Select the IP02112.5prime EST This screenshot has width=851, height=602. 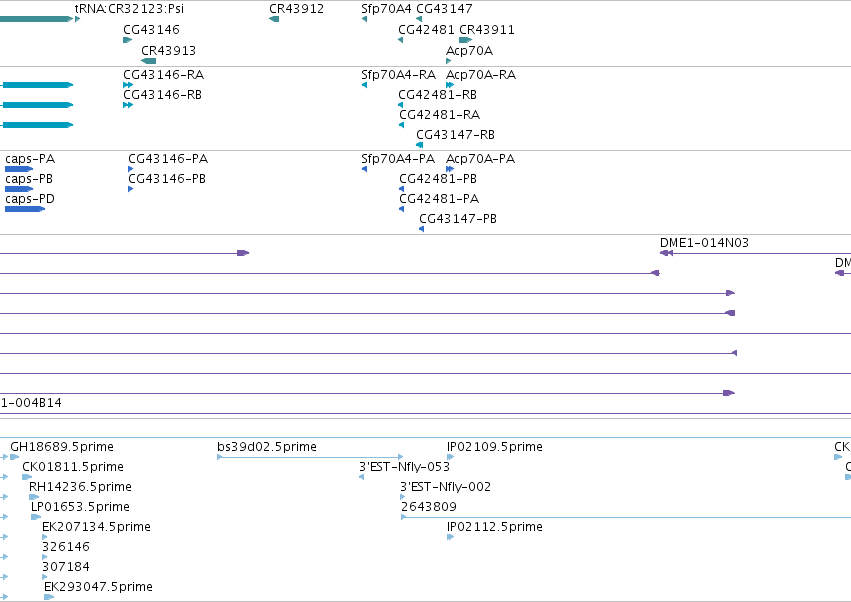click(494, 527)
